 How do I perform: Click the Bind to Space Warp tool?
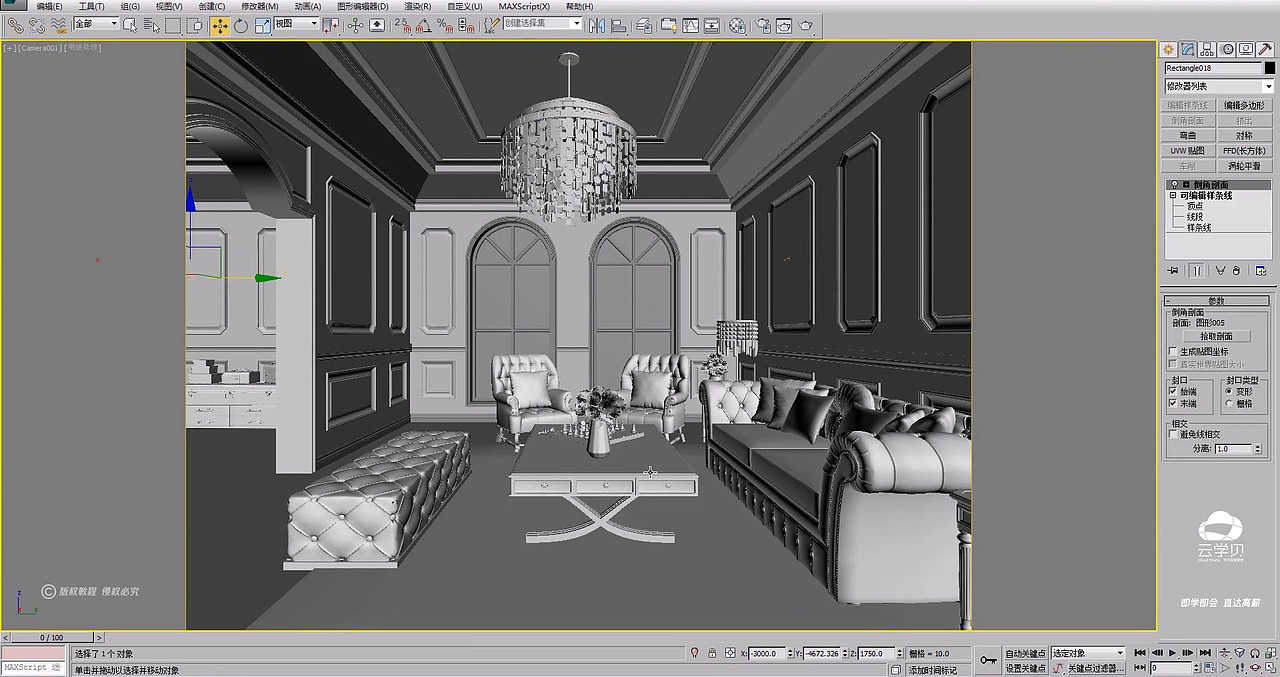59,25
